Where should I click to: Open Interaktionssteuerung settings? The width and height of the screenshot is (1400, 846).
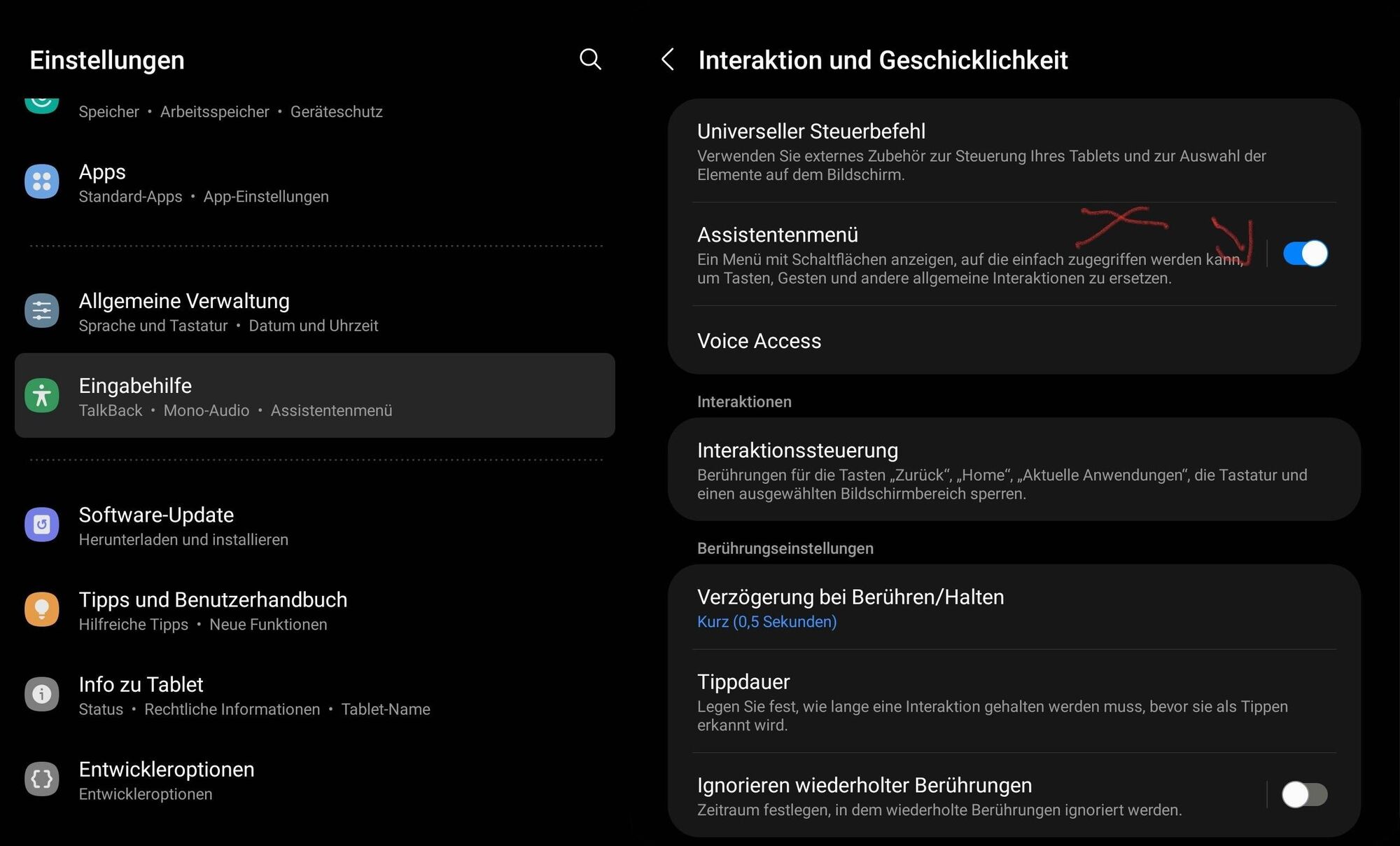tap(1014, 470)
